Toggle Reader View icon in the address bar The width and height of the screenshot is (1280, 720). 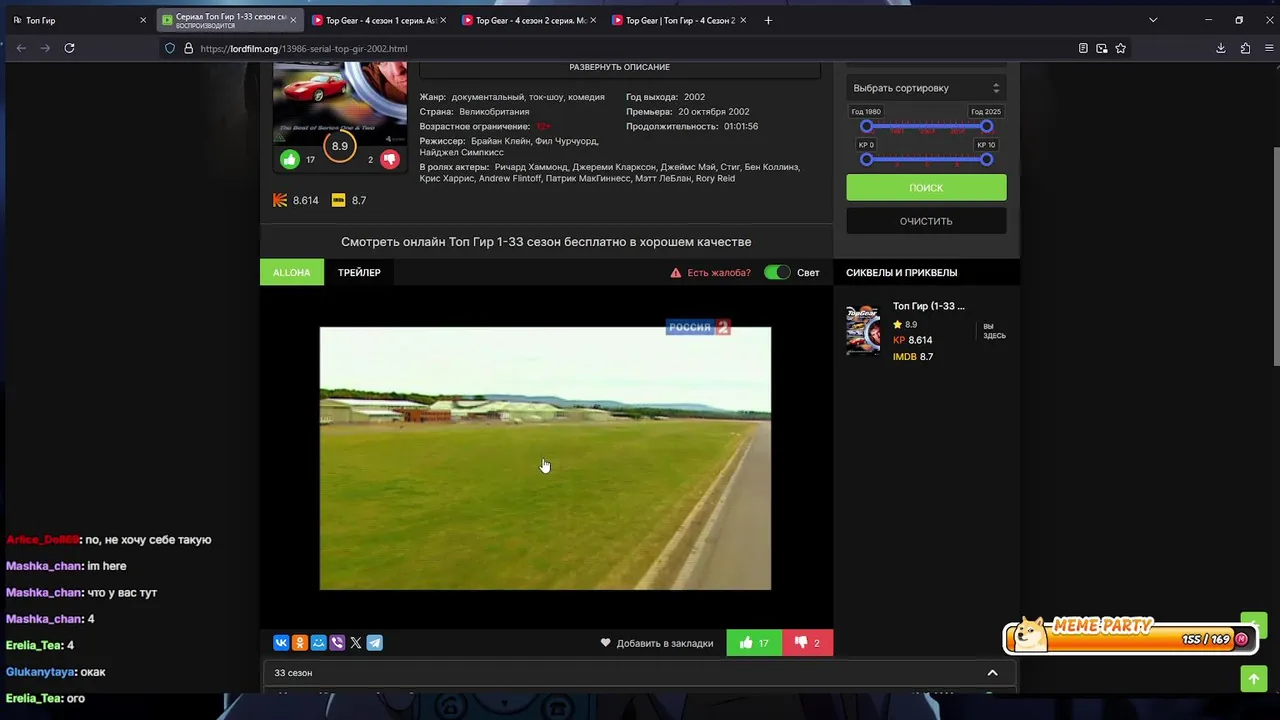tap(1083, 48)
